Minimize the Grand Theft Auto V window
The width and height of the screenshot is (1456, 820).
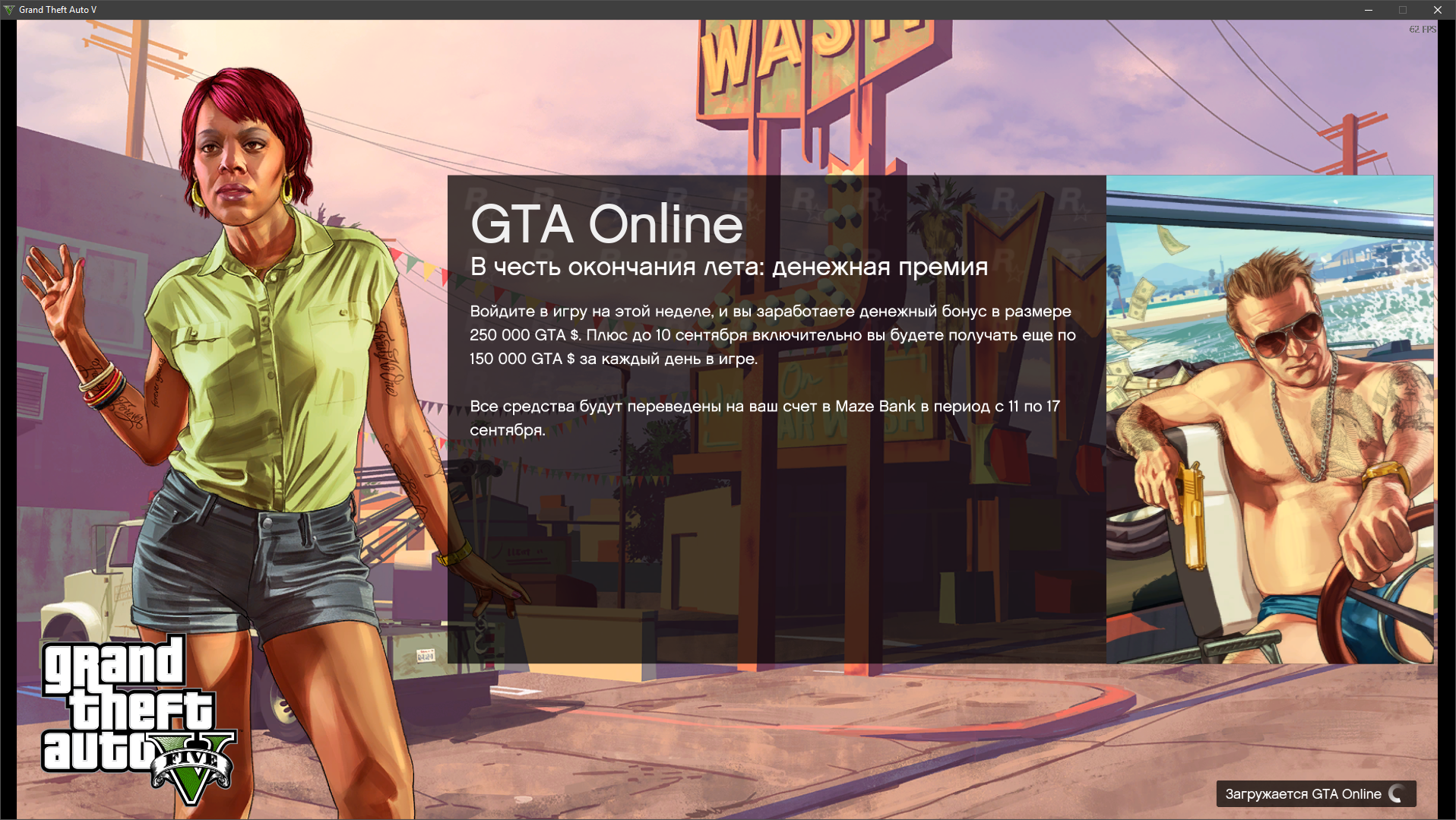pyautogui.click(x=1368, y=10)
